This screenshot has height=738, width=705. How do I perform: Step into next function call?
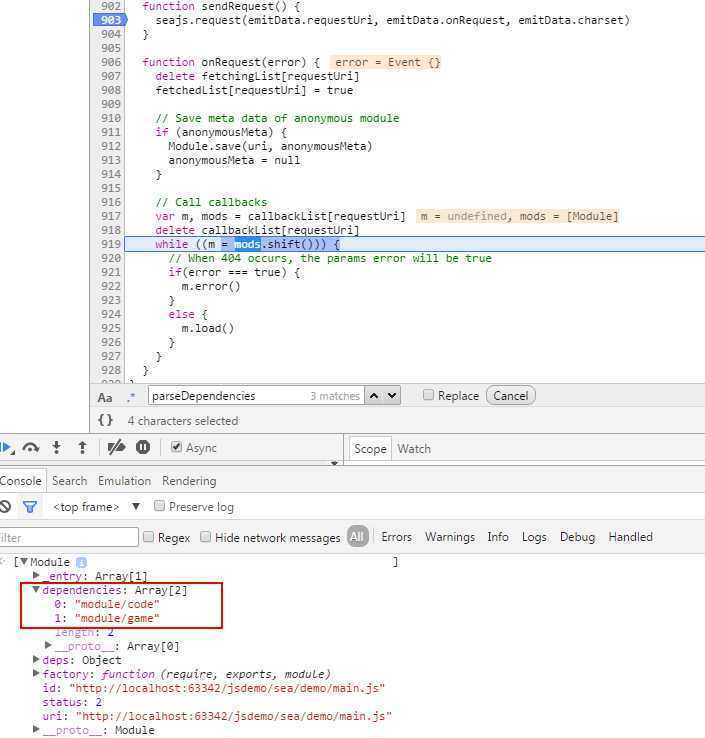click(56, 448)
